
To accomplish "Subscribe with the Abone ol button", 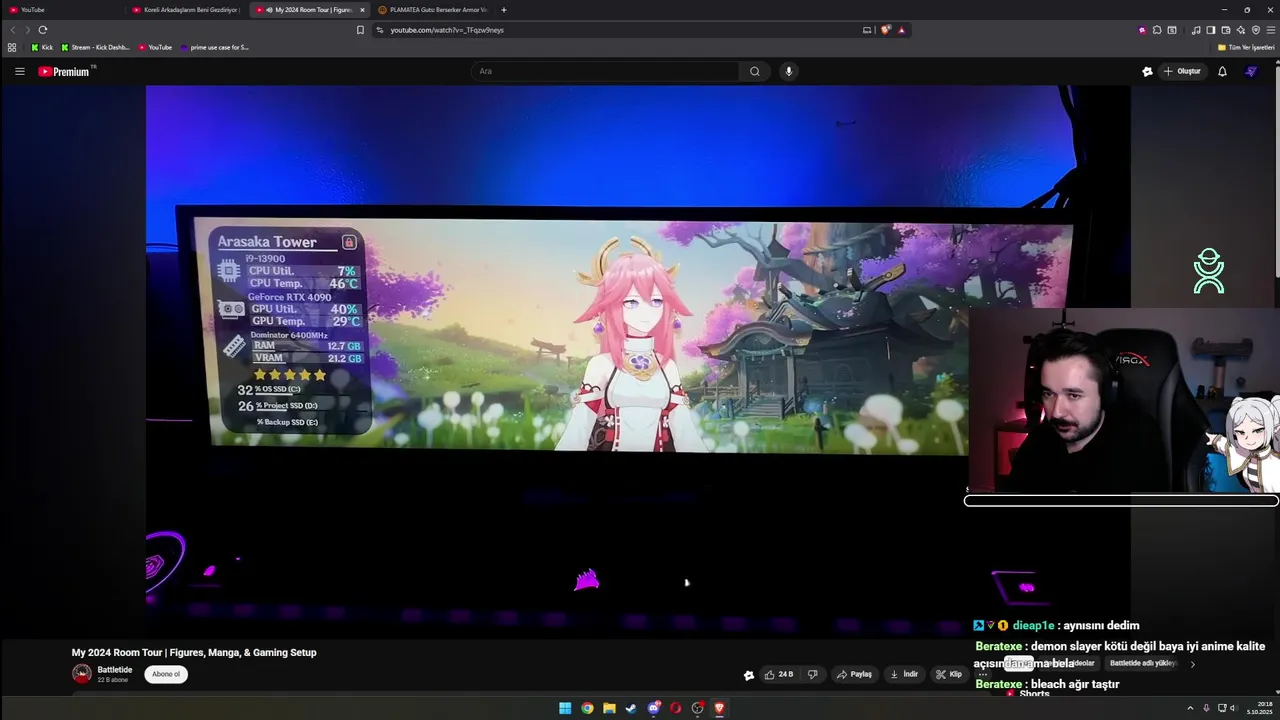I will point(166,674).
